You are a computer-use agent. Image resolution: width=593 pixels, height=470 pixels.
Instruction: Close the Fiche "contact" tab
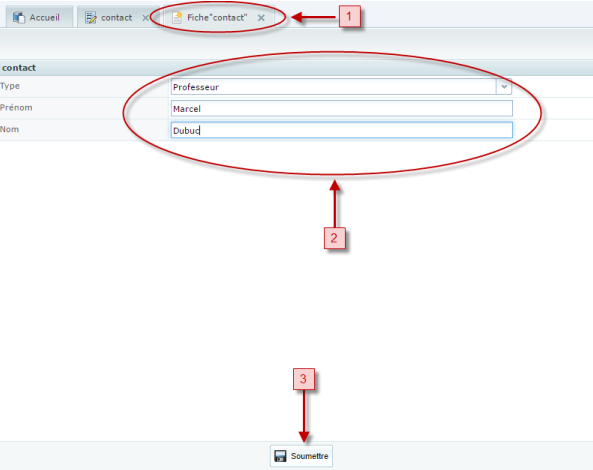[261, 18]
